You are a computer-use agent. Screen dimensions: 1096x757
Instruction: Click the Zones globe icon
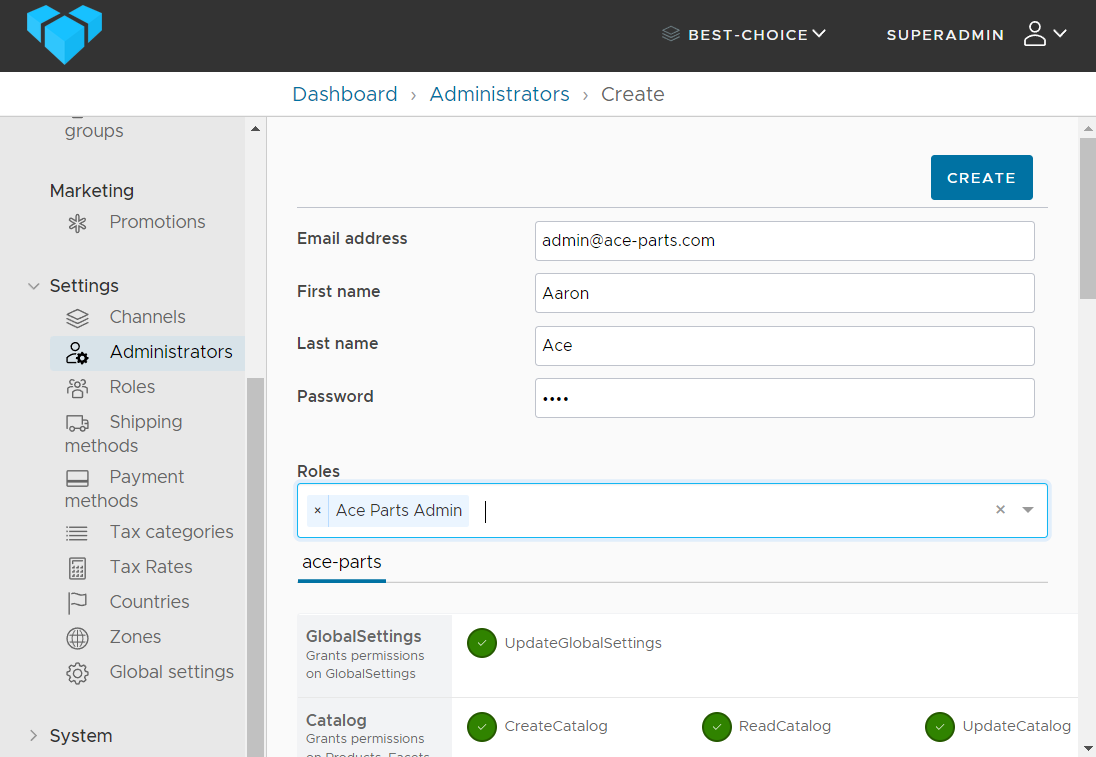(77, 638)
